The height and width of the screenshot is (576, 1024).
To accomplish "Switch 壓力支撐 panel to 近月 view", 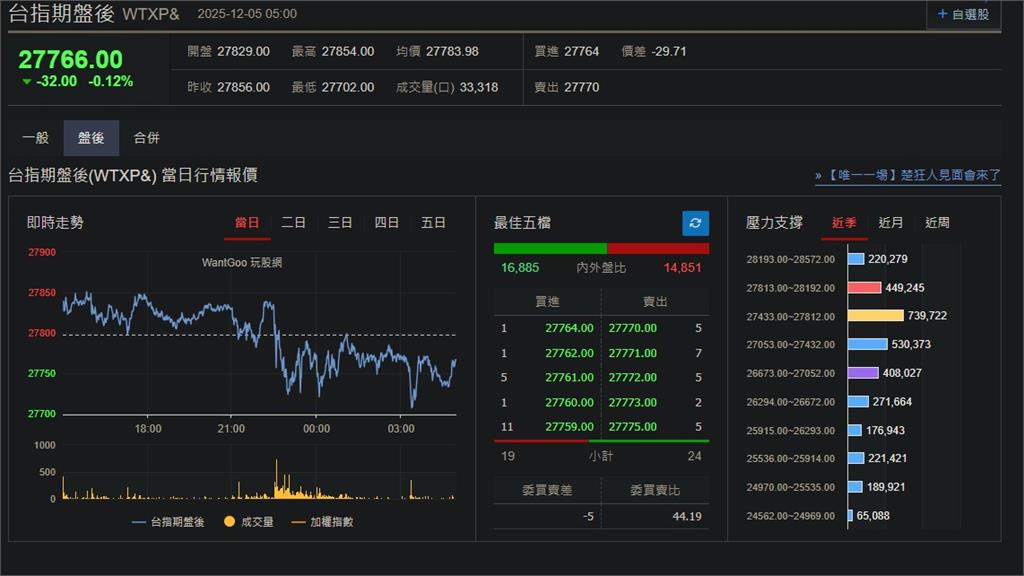I will coord(890,223).
